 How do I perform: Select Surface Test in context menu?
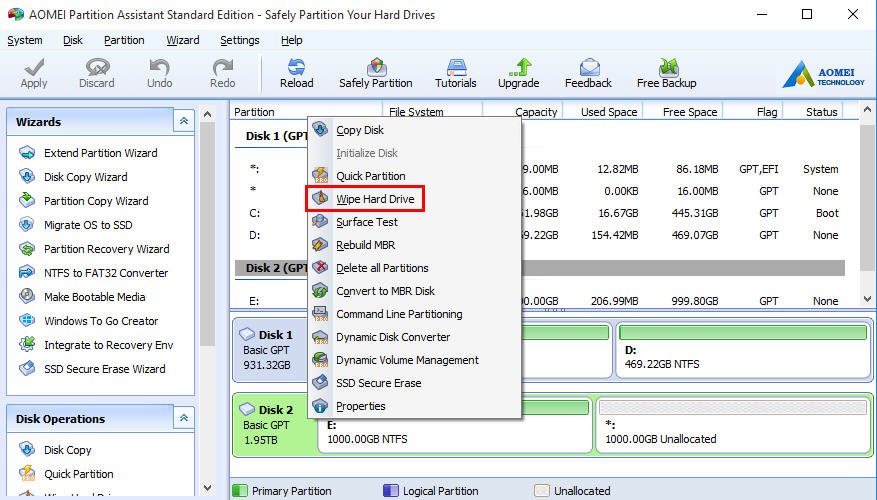click(414, 222)
